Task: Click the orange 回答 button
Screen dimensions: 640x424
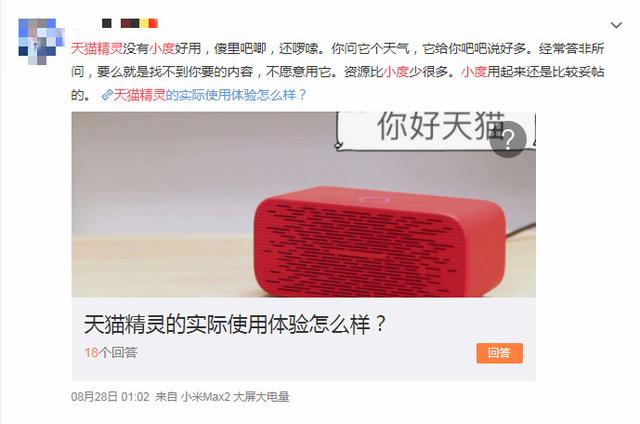Action: pos(500,353)
